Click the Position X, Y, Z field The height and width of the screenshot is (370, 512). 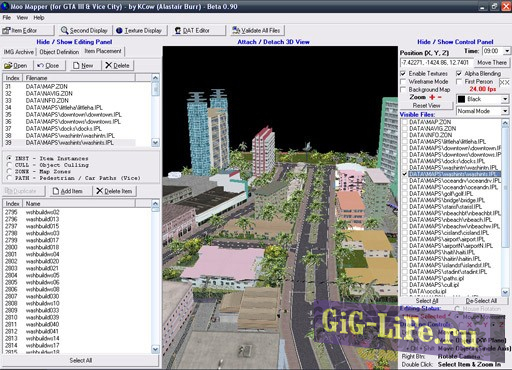(x=436, y=63)
